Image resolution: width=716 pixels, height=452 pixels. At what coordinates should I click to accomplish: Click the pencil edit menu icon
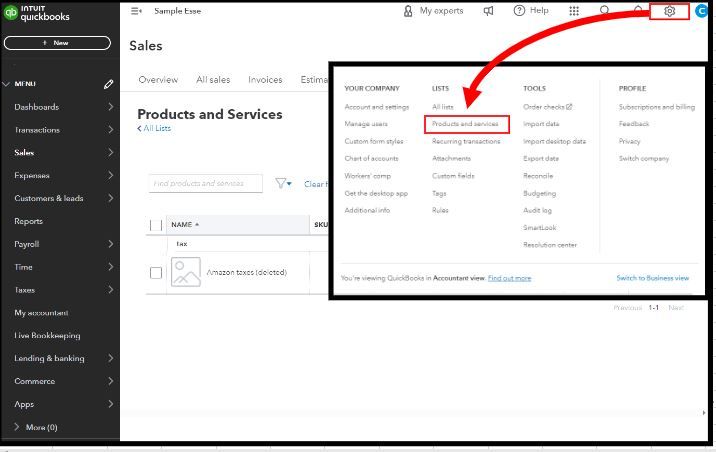coord(108,84)
